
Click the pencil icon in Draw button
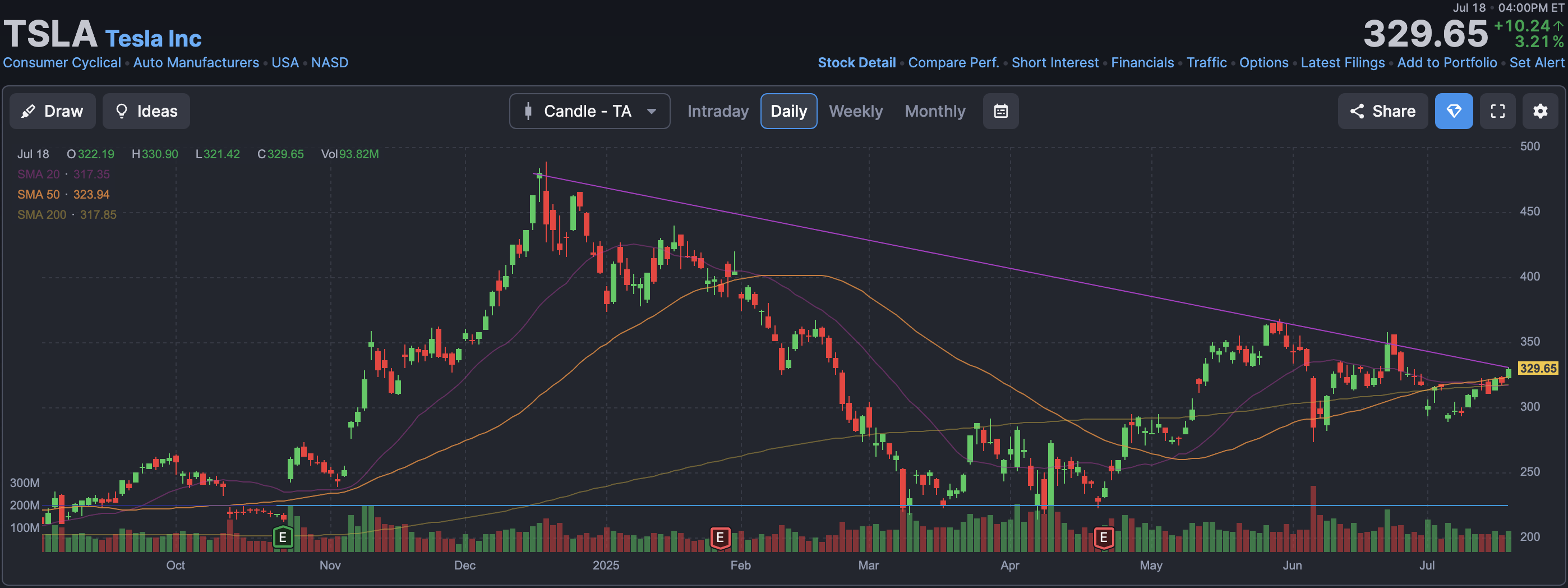28,111
